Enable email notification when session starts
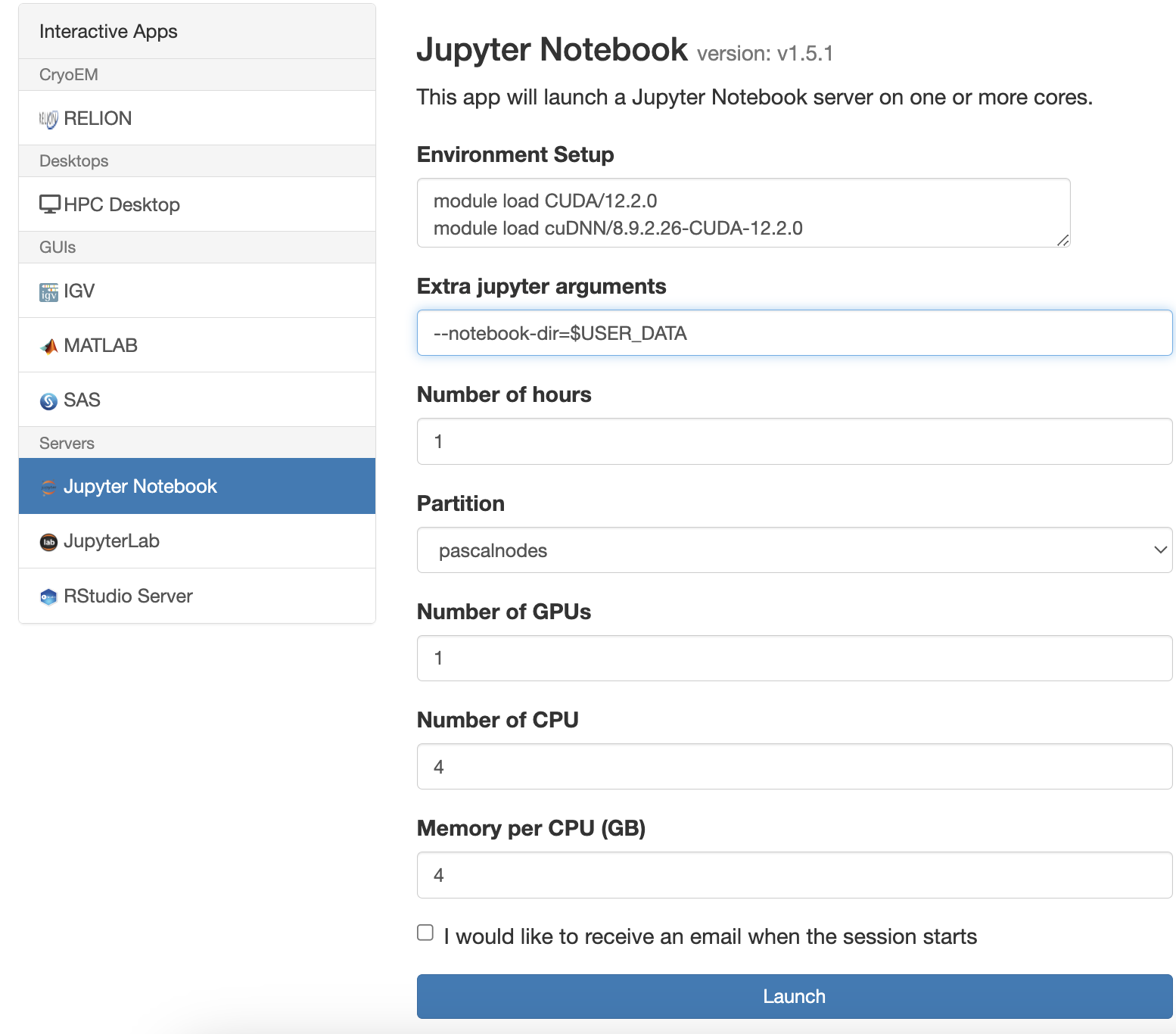The width and height of the screenshot is (1176, 1034). 425,933
